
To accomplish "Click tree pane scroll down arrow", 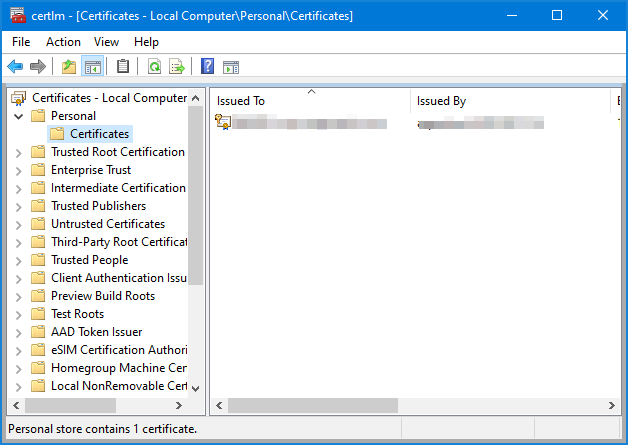I will pyautogui.click(x=195, y=388).
